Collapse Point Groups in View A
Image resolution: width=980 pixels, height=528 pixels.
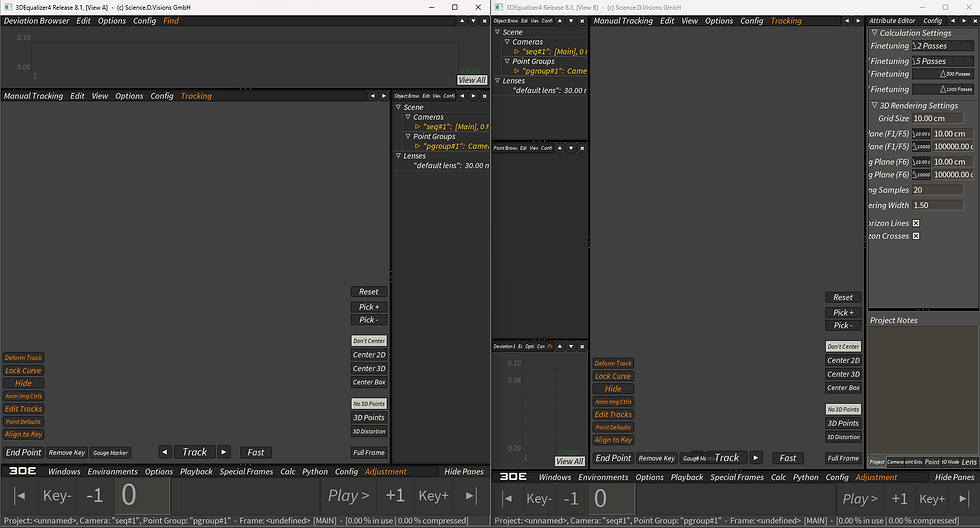click(408, 136)
